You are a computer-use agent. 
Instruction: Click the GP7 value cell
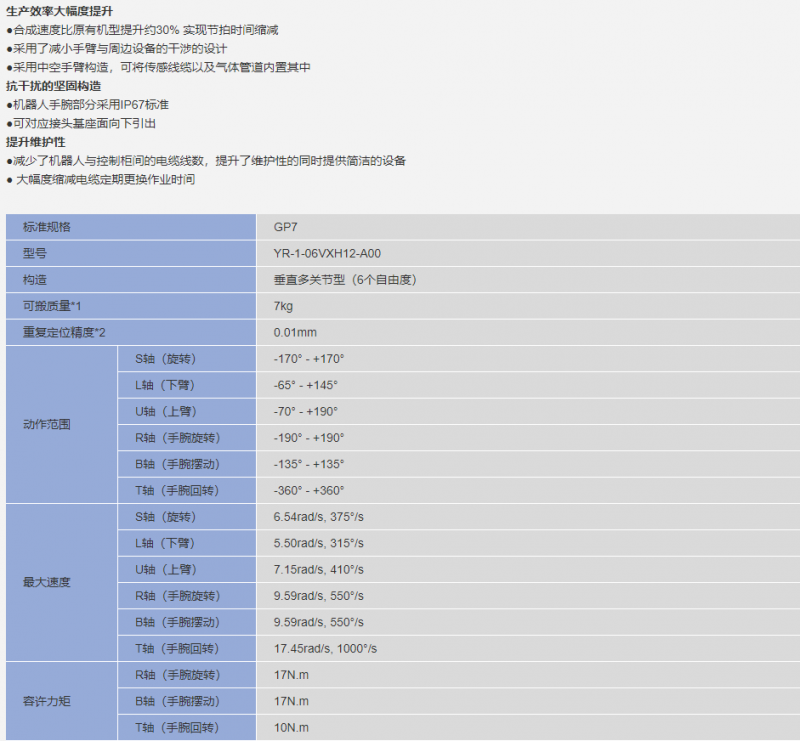[x=528, y=227]
